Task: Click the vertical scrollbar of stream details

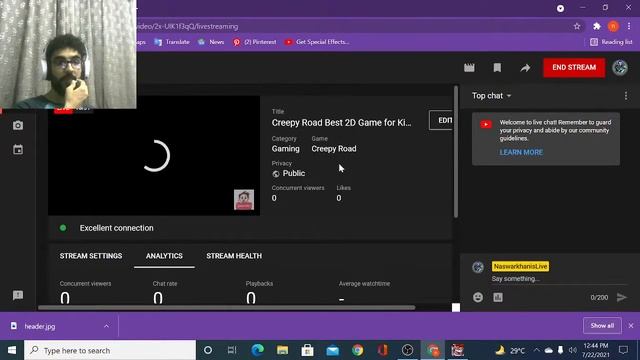Action: pos(456,151)
